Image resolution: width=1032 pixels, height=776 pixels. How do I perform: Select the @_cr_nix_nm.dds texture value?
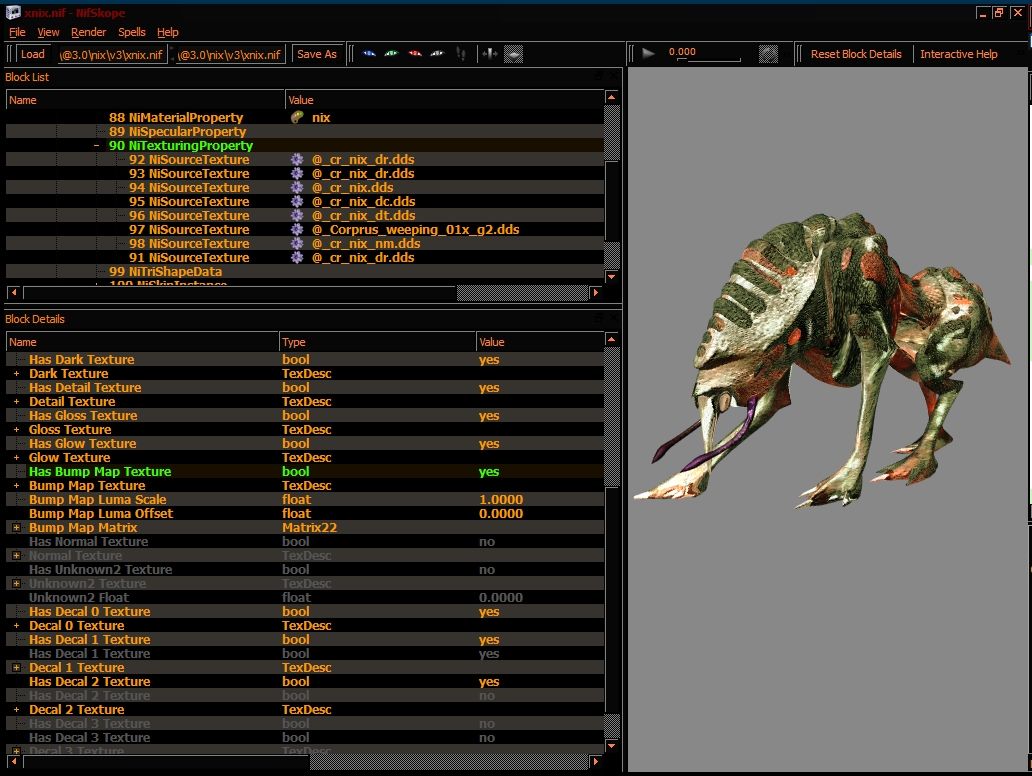point(366,244)
